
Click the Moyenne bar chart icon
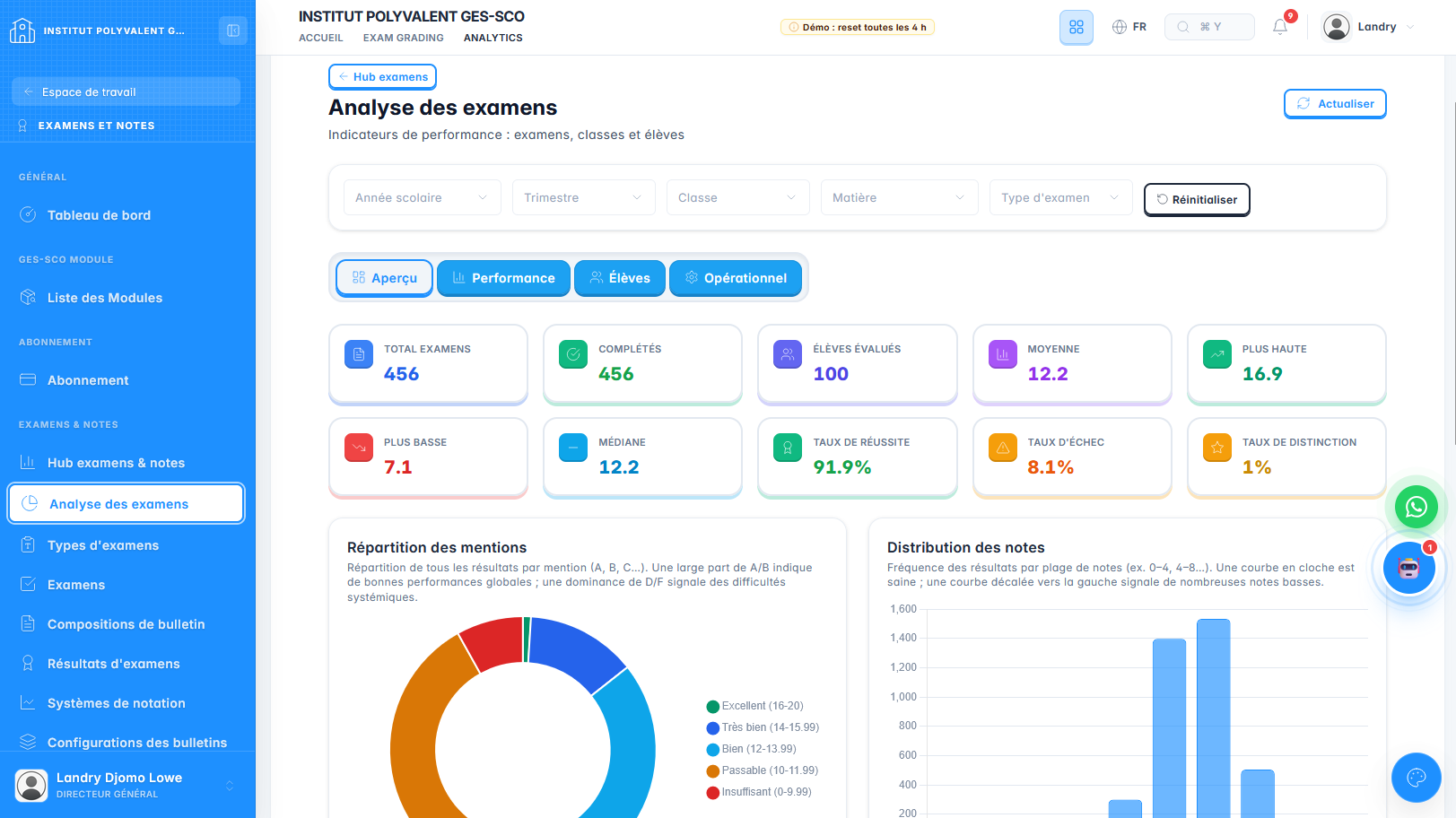click(x=1003, y=354)
